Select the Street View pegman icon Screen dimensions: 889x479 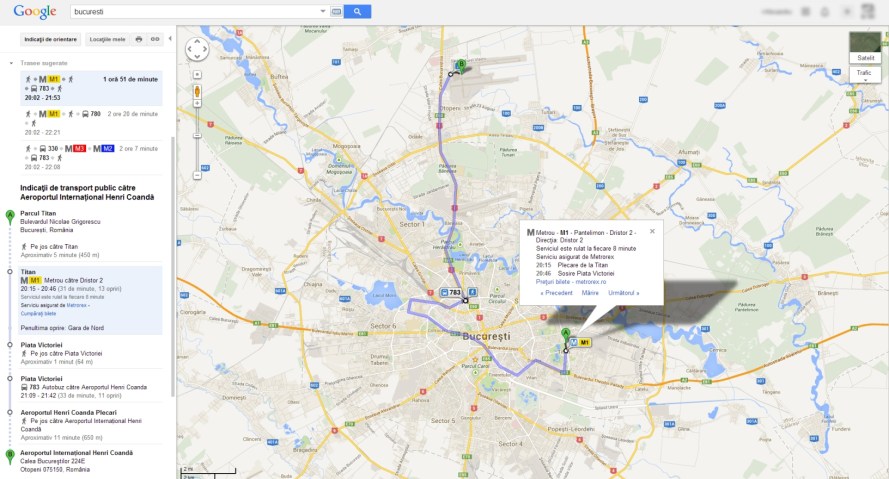coord(197,92)
